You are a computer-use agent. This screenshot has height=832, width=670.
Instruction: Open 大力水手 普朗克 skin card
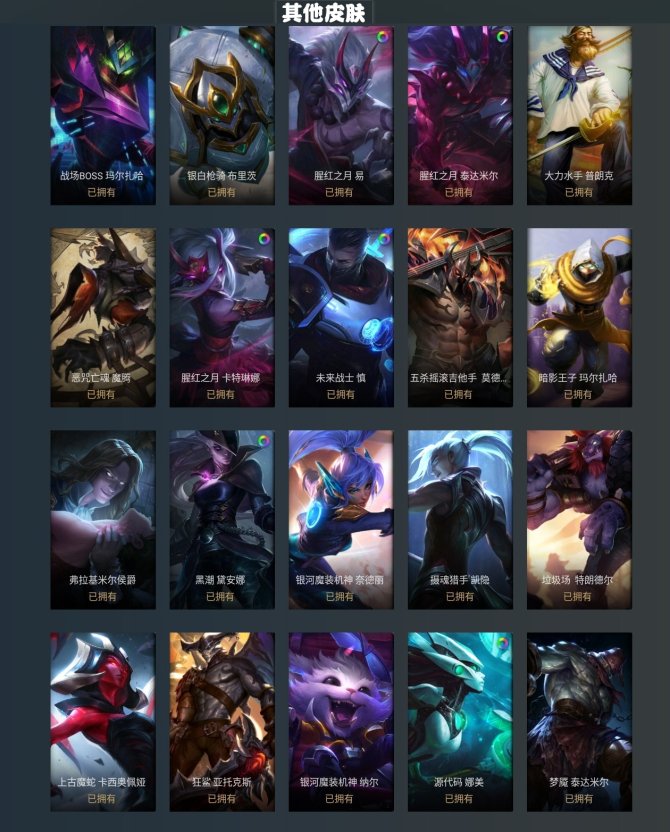pyautogui.click(x=579, y=116)
